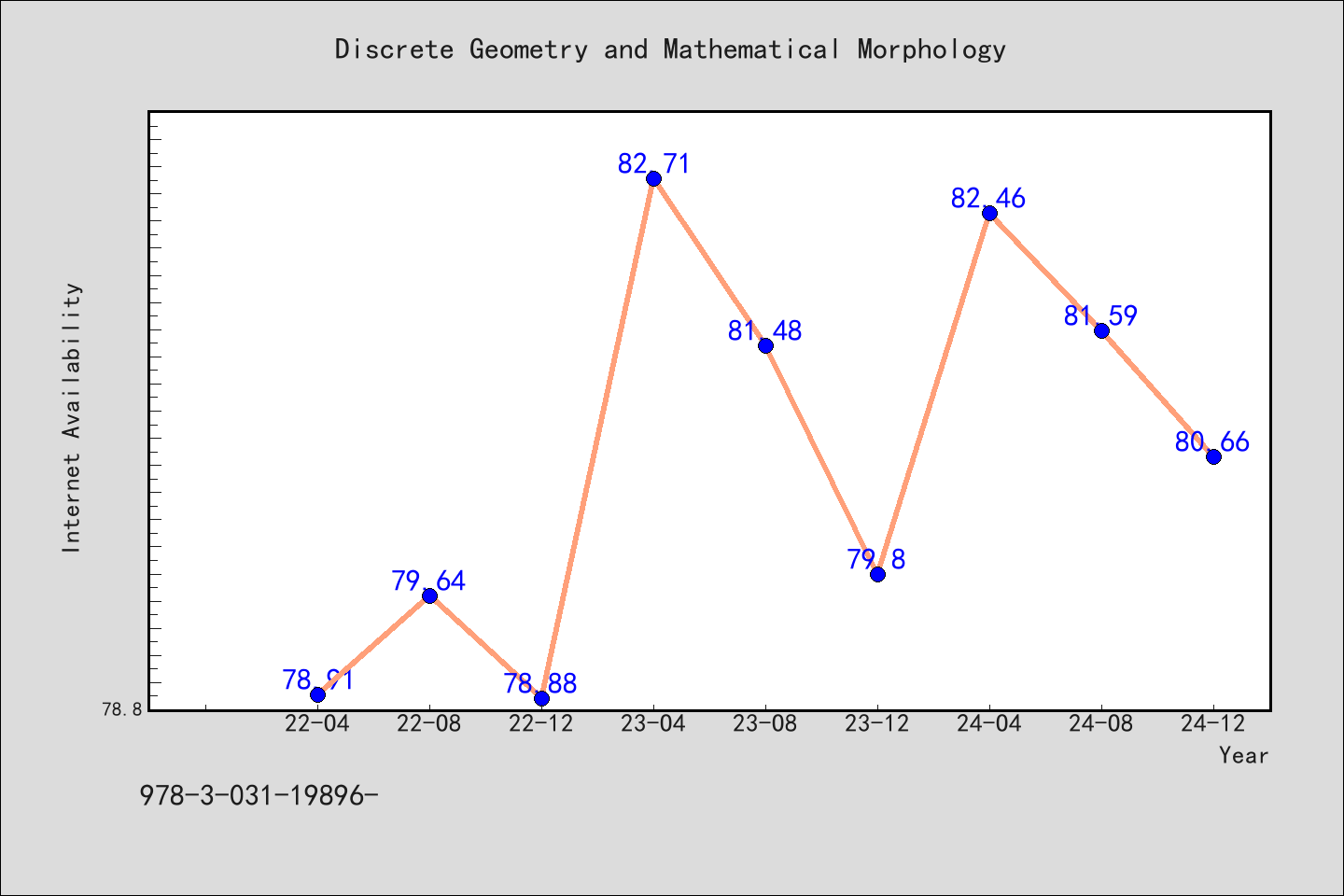Click the footer text 978-3-031-19896-
Image resolution: width=1344 pixels, height=896 pixels.
[259, 796]
